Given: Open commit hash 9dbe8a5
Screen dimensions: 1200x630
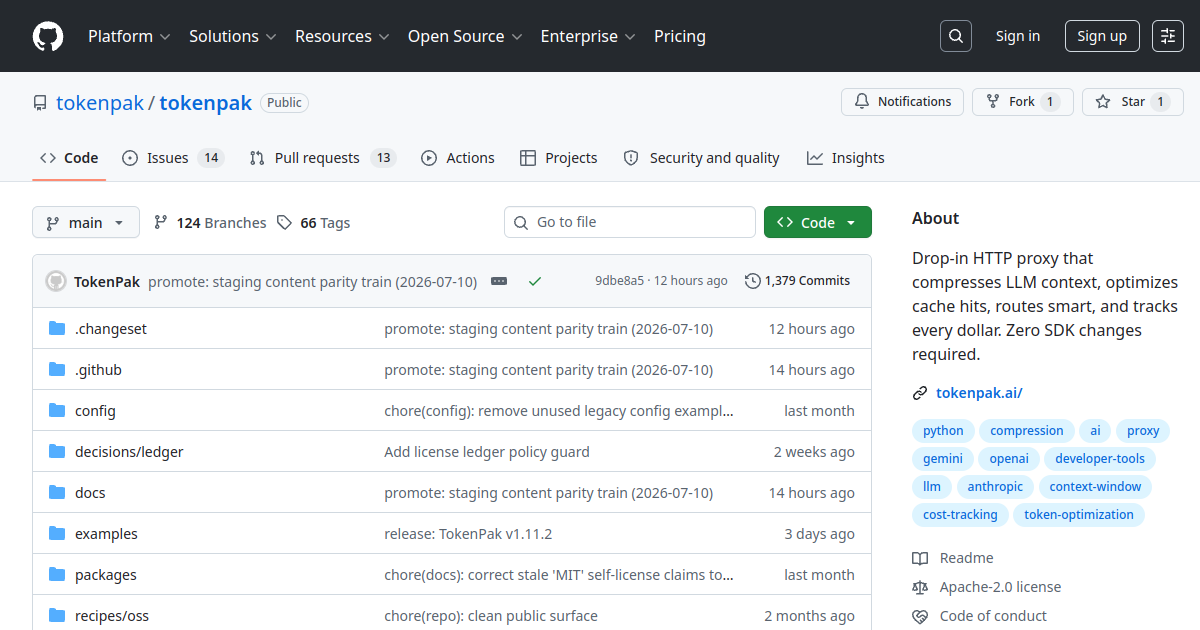Looking at the screenshot, I should (619, 281).
